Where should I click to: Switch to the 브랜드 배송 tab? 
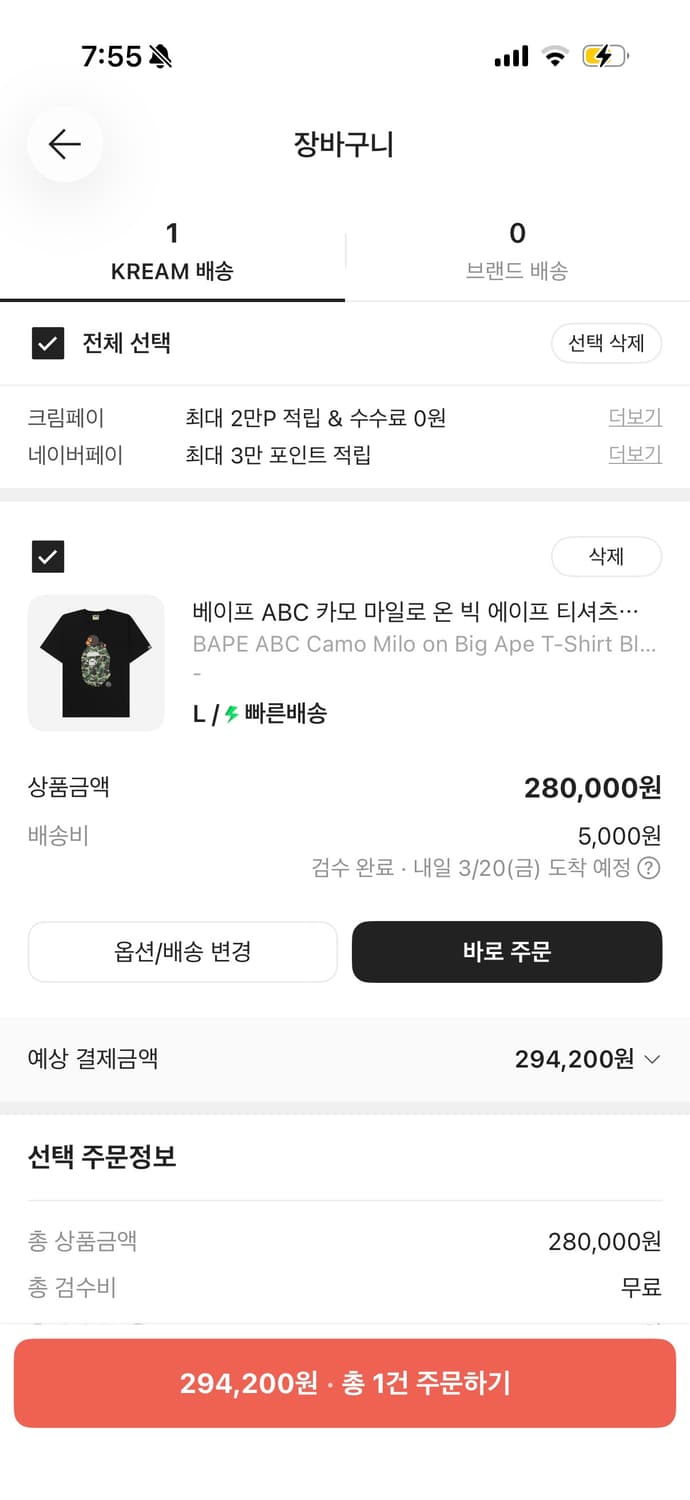point(517,250)
